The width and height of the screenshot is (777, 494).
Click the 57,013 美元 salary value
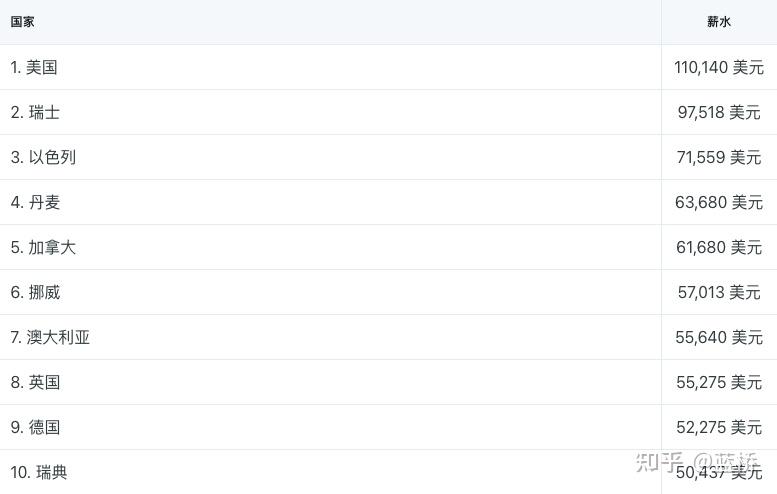pyautogui.click(x=719, y=292)
